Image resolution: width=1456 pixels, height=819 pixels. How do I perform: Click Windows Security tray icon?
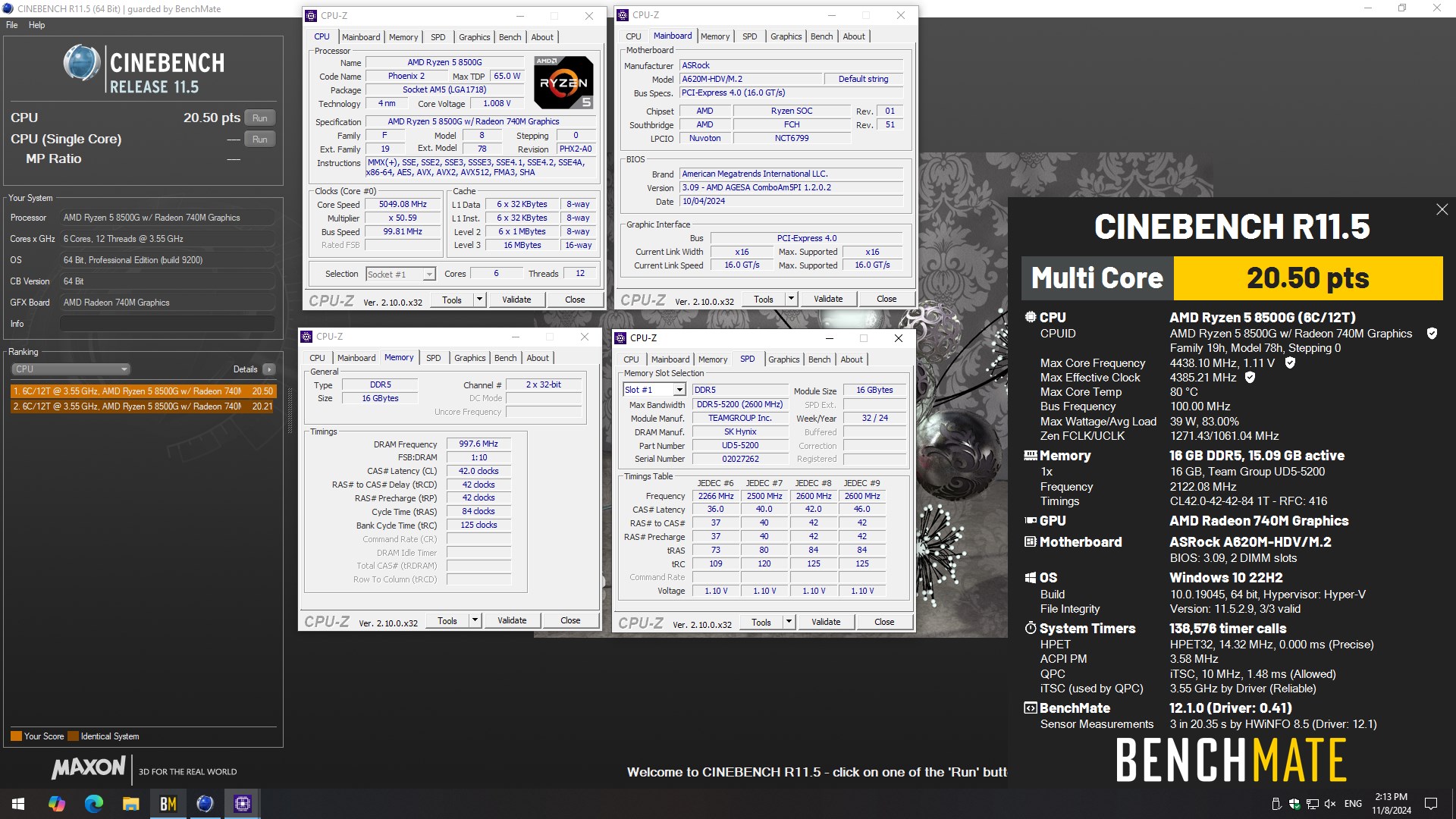[x=1294, y=804]
